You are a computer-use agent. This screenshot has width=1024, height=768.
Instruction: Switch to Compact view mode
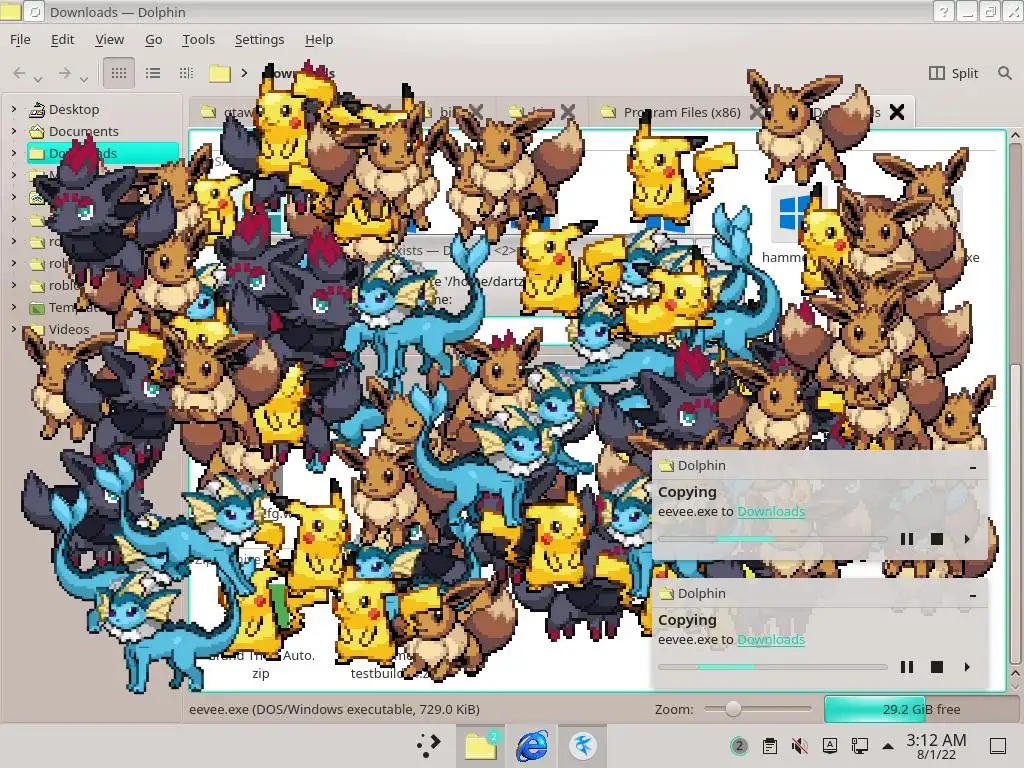pos(153,73)
